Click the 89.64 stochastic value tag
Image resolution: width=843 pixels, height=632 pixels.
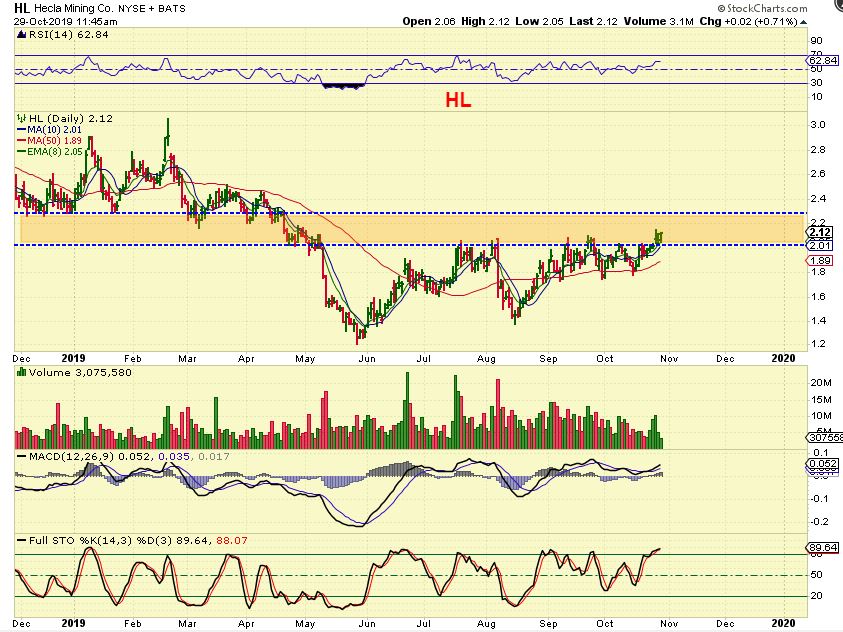[823, 548]
